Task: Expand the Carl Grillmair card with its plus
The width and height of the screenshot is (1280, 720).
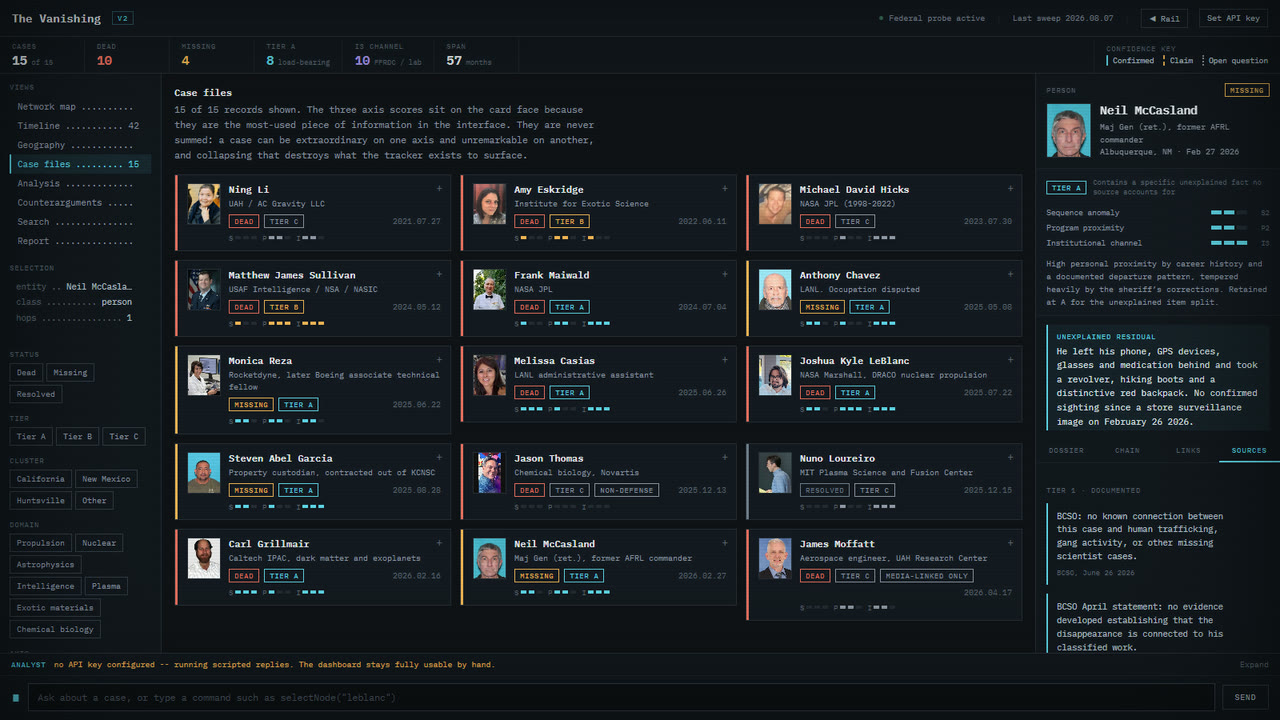Action: (439, 543)
